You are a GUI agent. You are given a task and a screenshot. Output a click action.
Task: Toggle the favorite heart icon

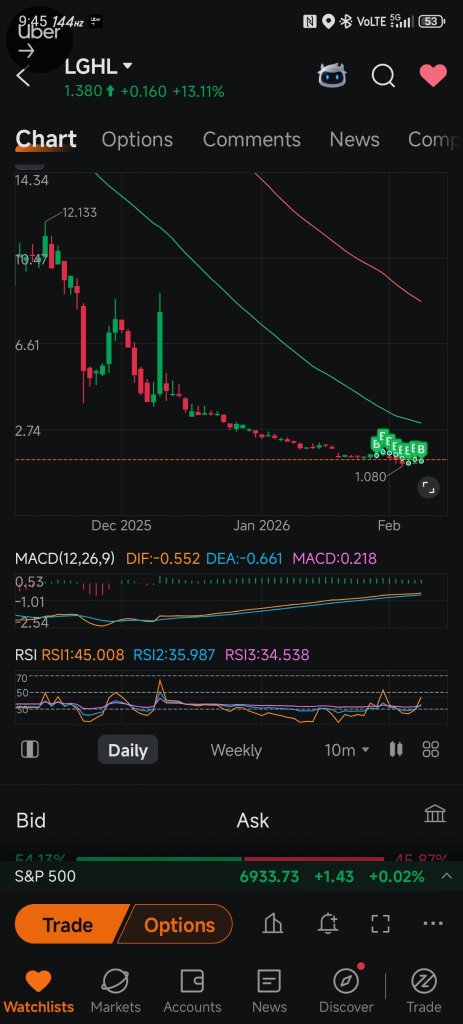433,76
